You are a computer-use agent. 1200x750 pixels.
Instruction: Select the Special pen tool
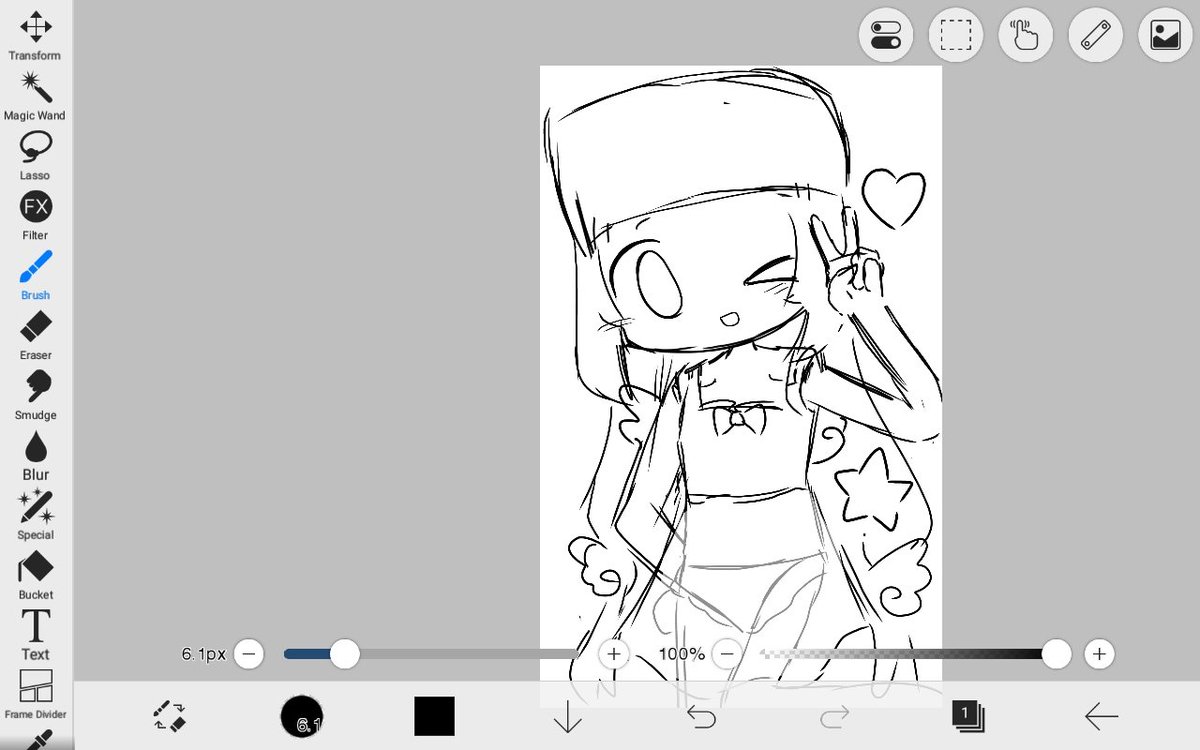pos(35,516)
